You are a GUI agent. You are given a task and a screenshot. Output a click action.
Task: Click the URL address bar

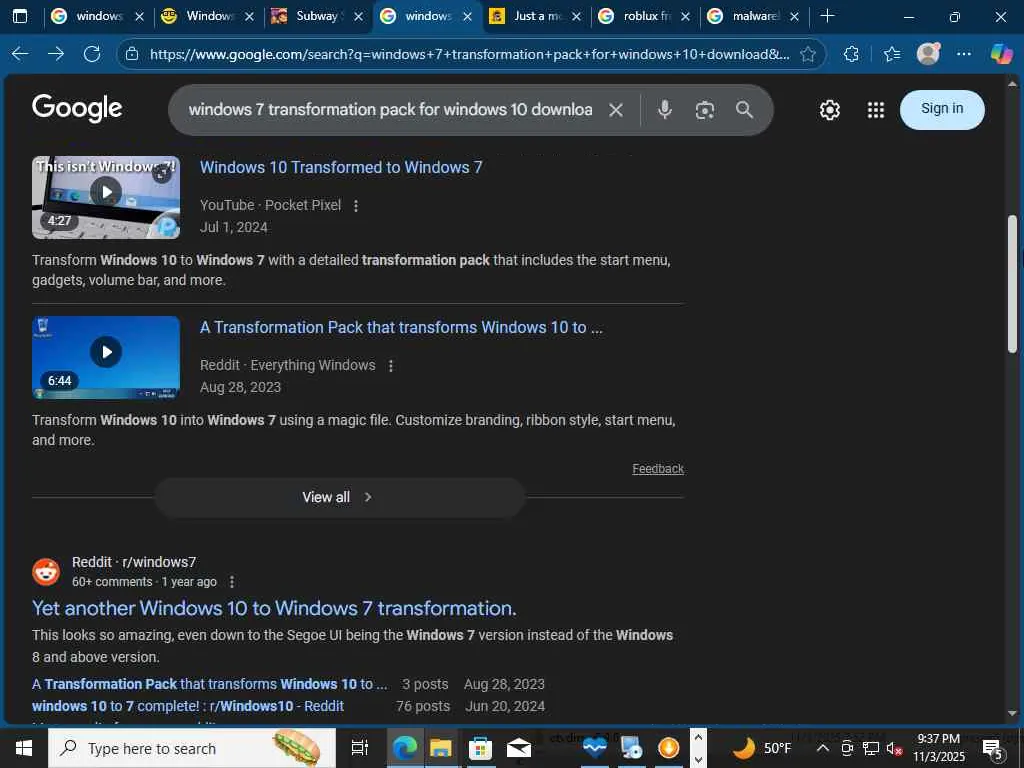[469, 54]
